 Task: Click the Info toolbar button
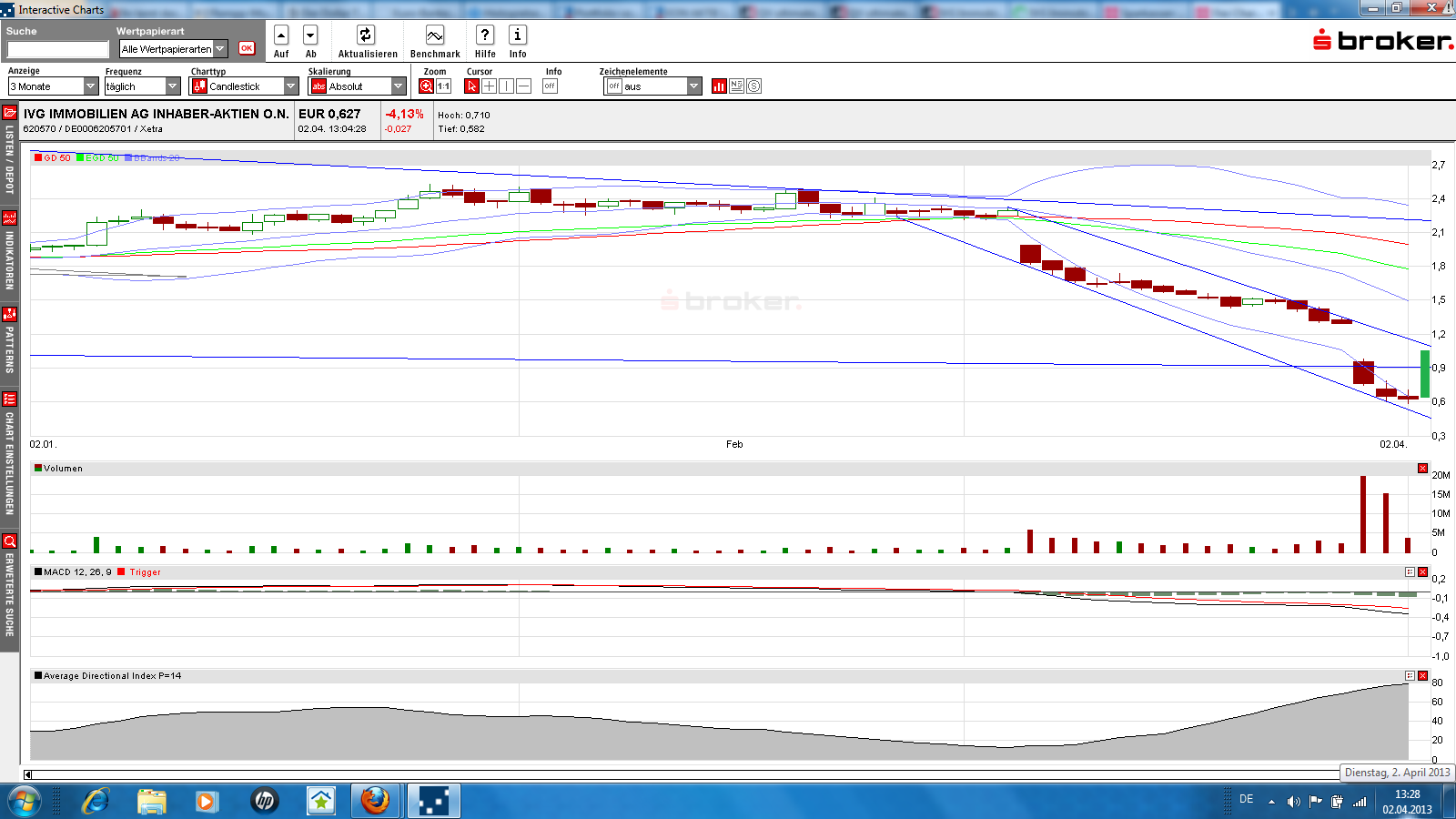coord(518,35)
